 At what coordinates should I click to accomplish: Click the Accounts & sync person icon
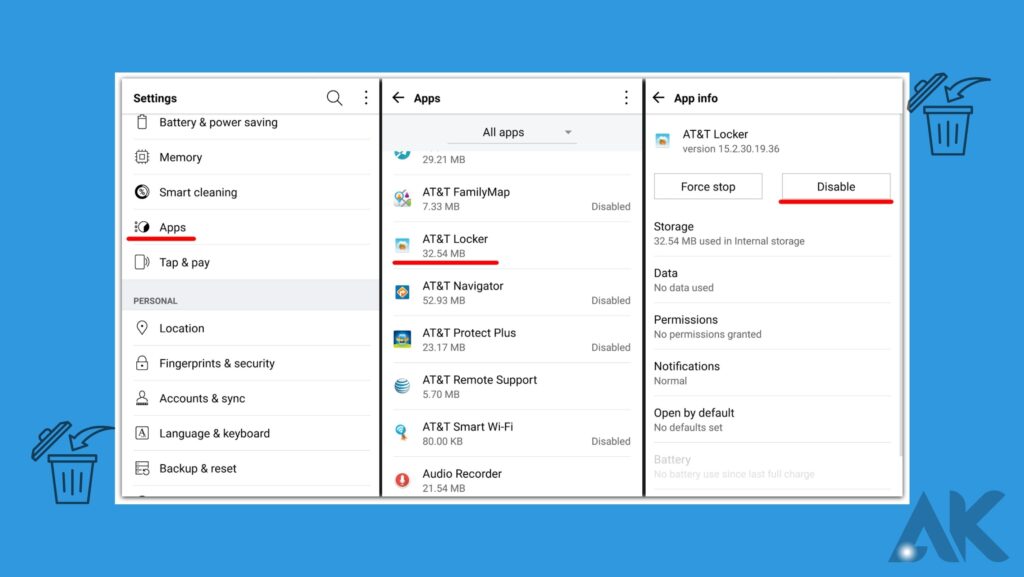pos(142,398)
